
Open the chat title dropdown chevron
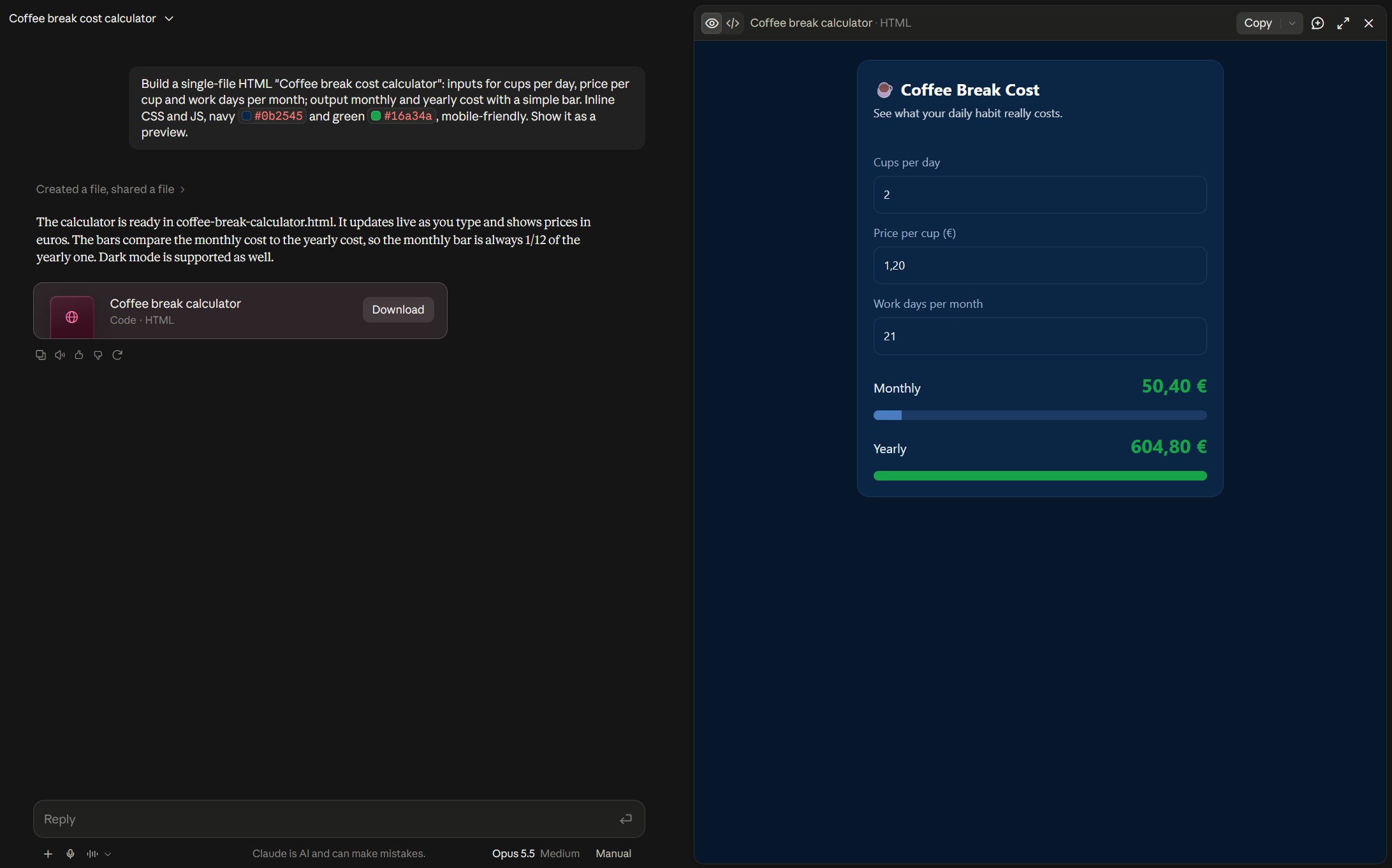tap(169, 18)
